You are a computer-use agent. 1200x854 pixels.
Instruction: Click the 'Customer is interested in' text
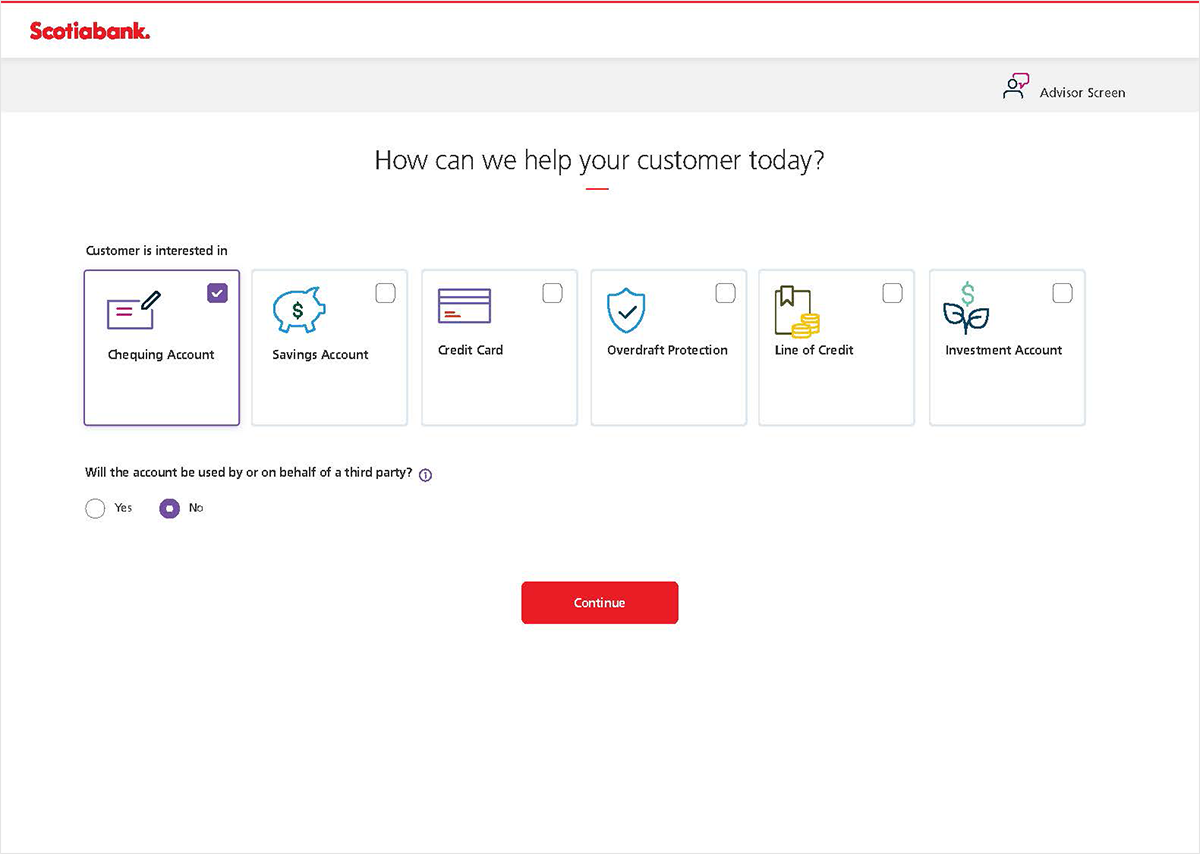tap(157, 250)
